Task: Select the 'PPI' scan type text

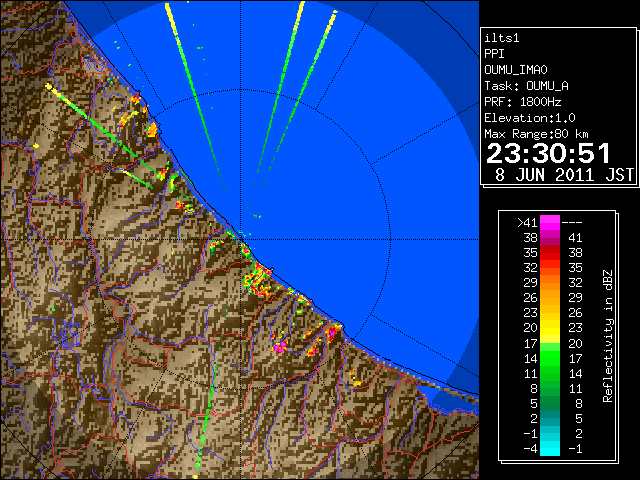Action: (494, 54)
